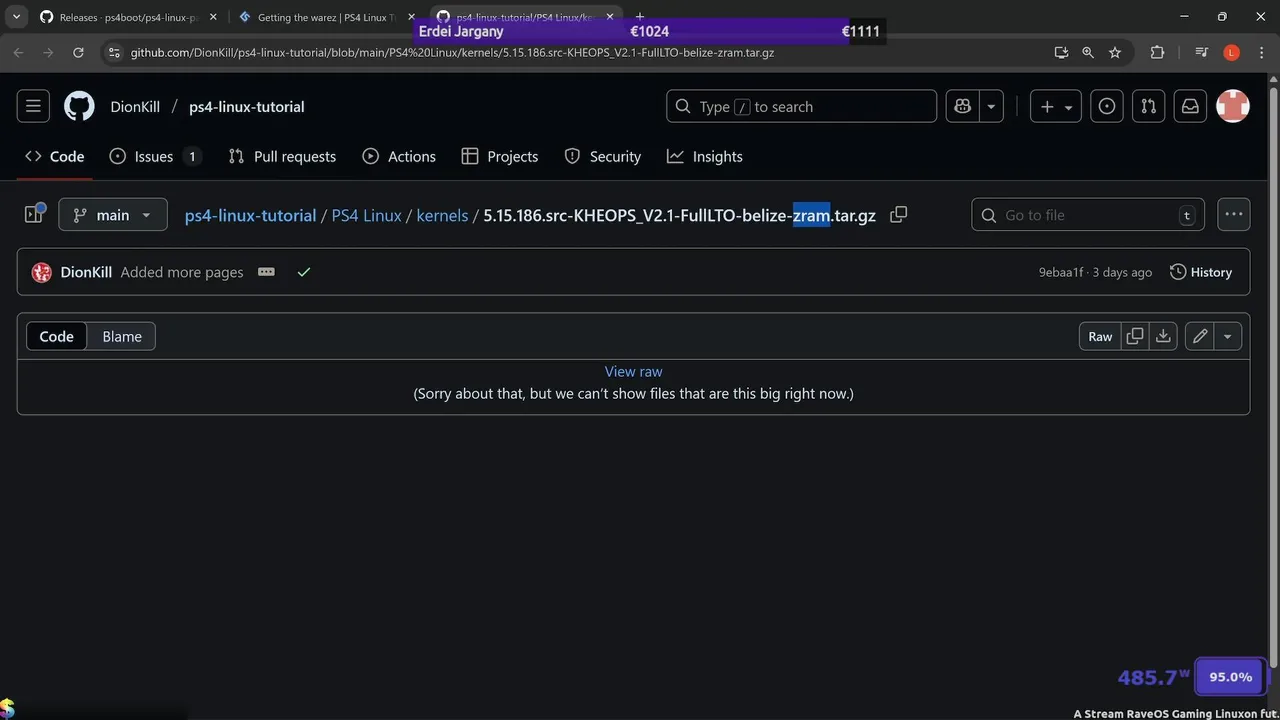Edit this file pencil icon
This screenshot has height=720, width=1280.
[1200, 336]
